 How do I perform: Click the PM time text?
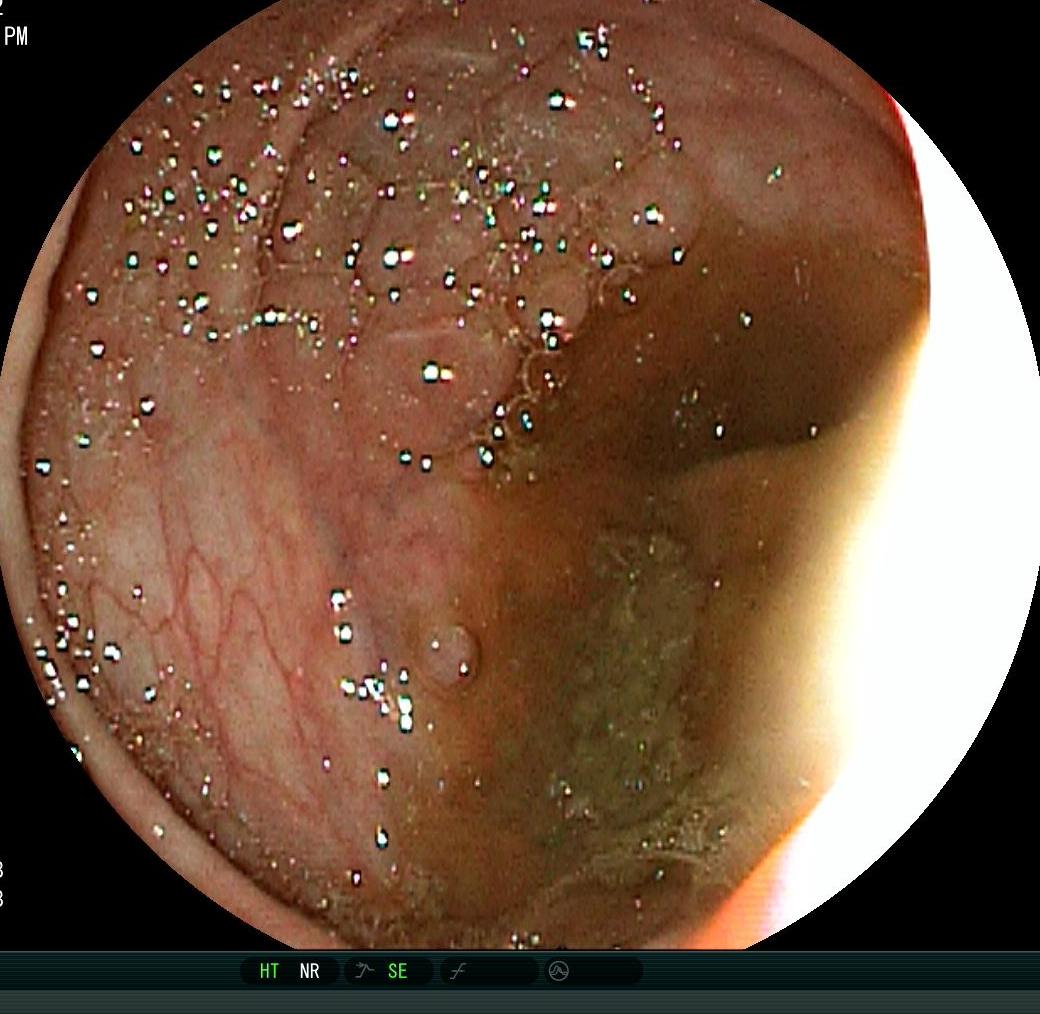(15, 36)
